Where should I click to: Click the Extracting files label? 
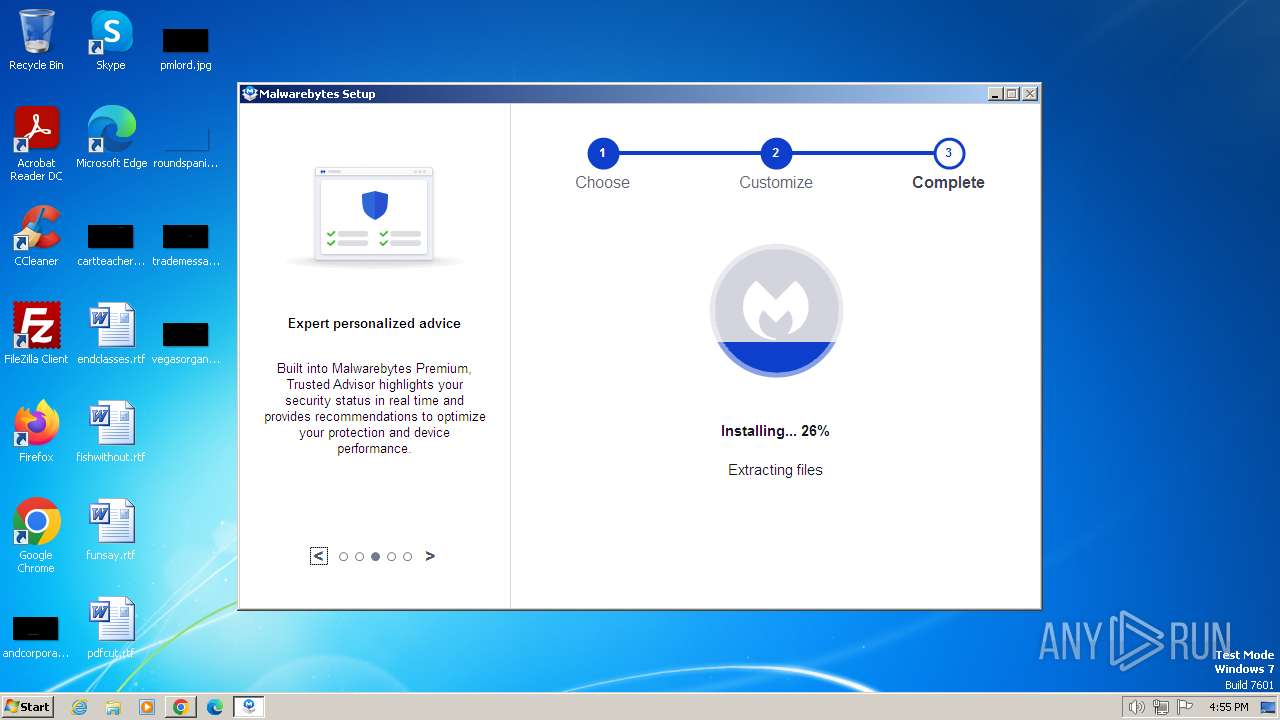coord(775,470)
